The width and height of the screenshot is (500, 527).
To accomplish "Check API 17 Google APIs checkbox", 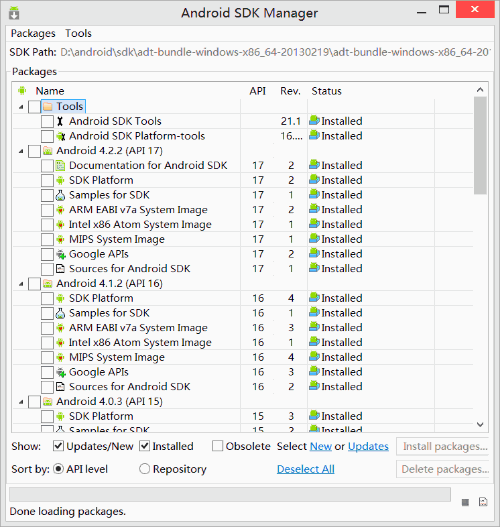I will coord(47,254).
